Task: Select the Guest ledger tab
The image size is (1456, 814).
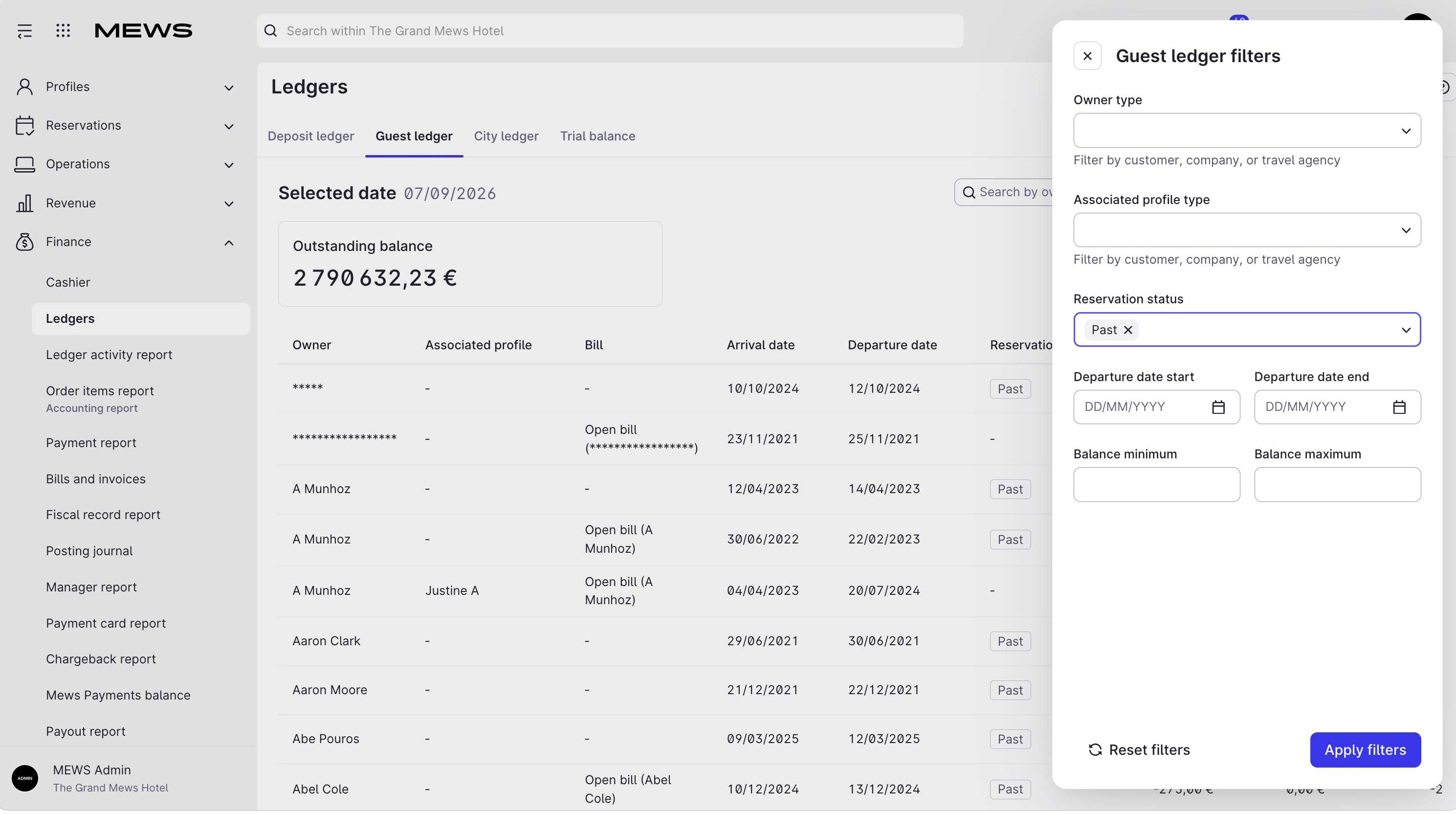Action: [x=414, y=136]
